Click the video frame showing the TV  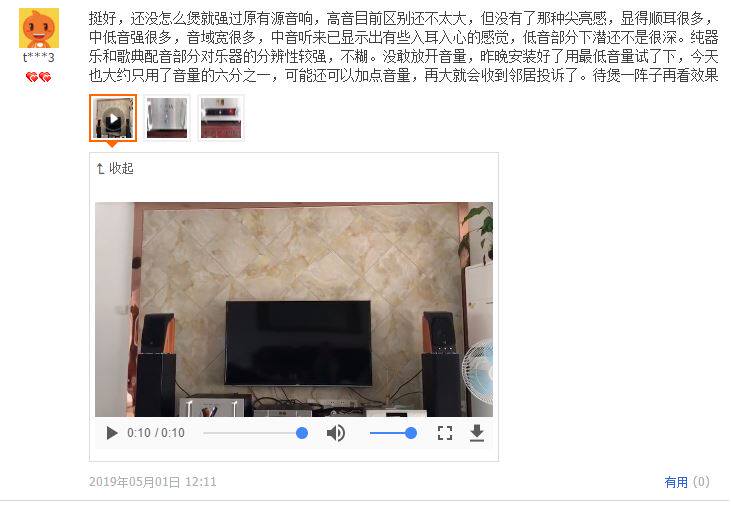pyautogui.click(x=294, y=309)
